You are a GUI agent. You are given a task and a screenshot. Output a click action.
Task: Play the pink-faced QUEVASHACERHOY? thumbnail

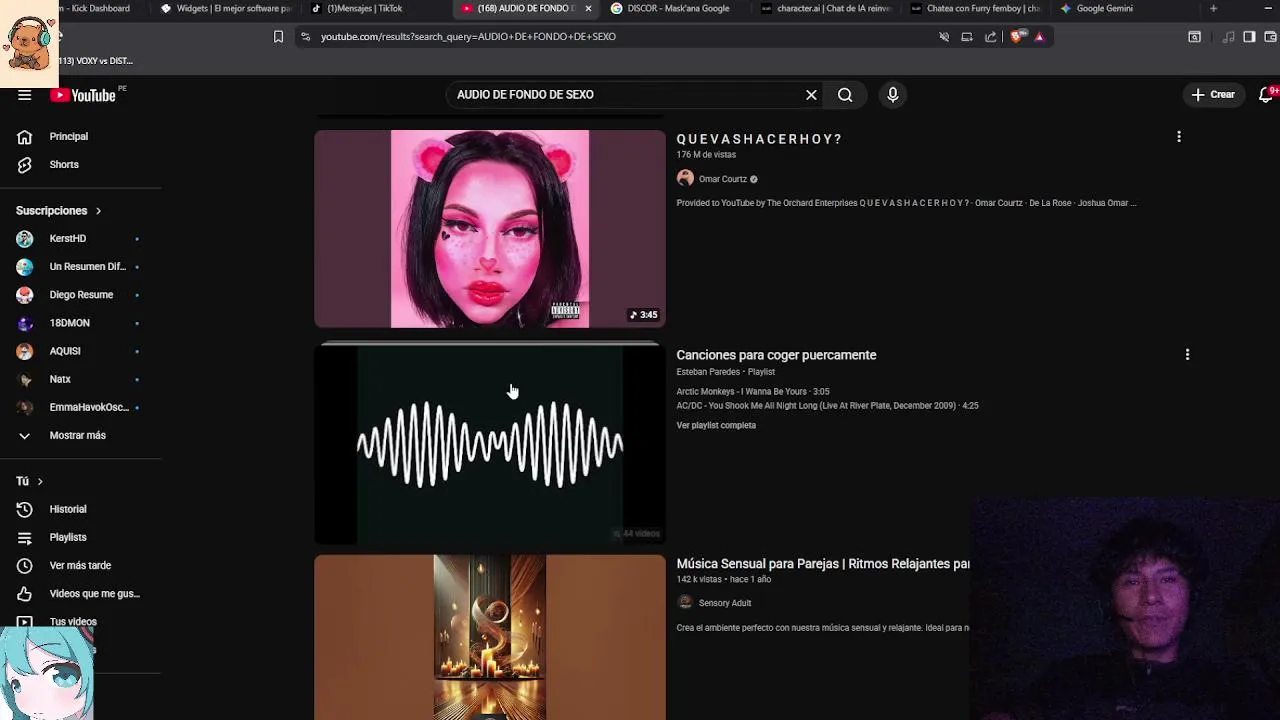click(x=489, y=228)
